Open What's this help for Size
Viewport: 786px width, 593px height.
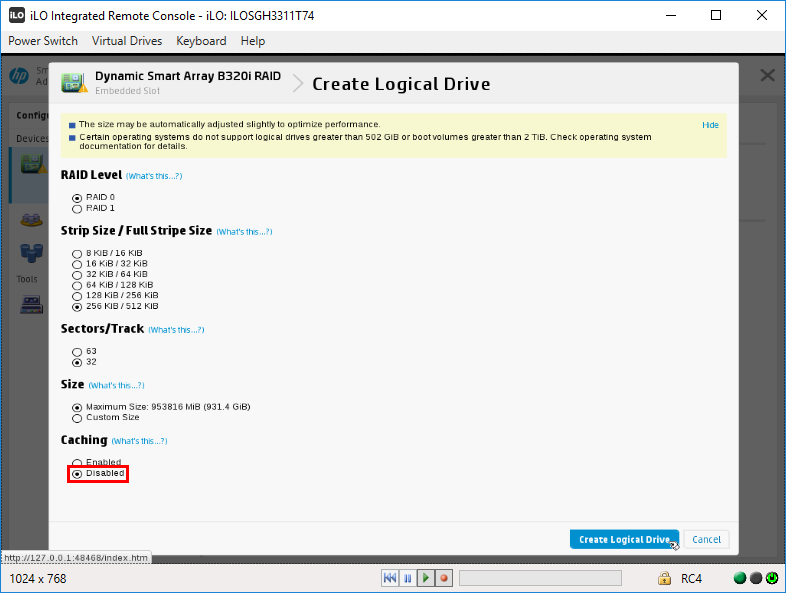[116, 385]
